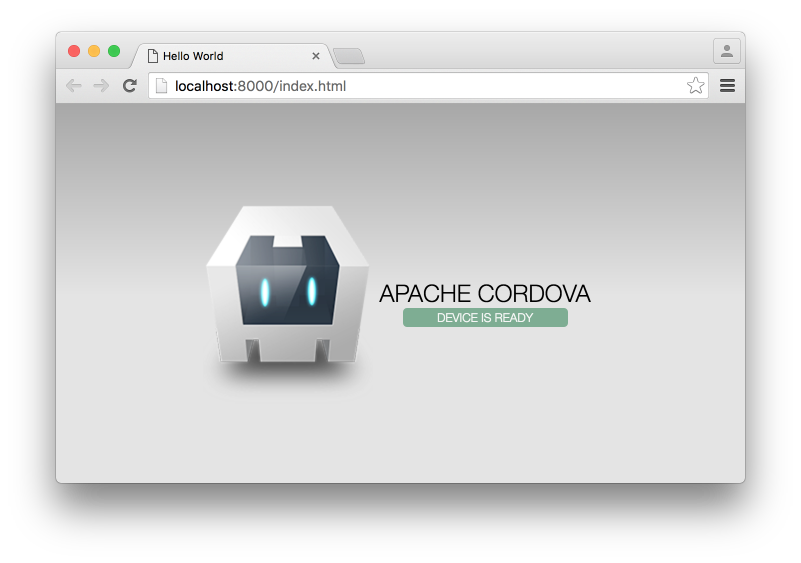Viewport: 801px width, 563px height.
Task: Click the green maximize window button
Action: point(114,51)
